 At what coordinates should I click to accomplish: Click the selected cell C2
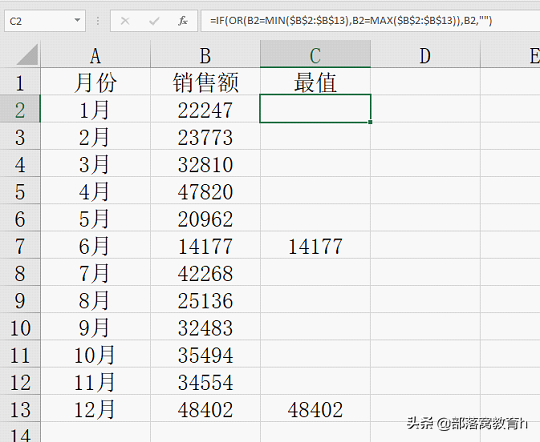click(315, 109)
